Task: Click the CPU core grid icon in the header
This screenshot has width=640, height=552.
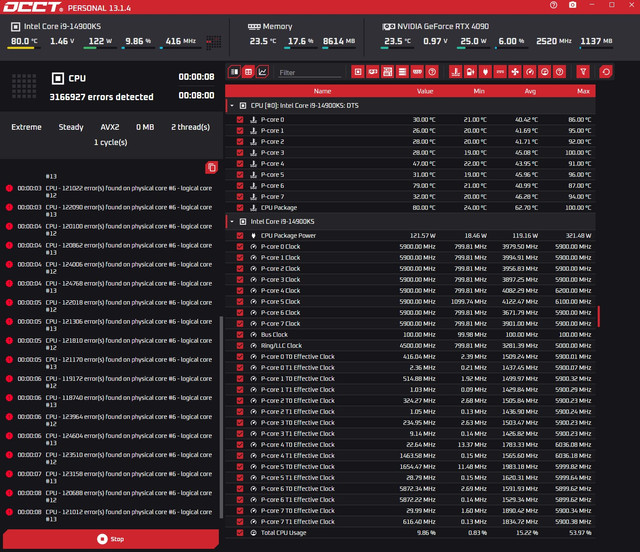Action: (x=213, y=42)
